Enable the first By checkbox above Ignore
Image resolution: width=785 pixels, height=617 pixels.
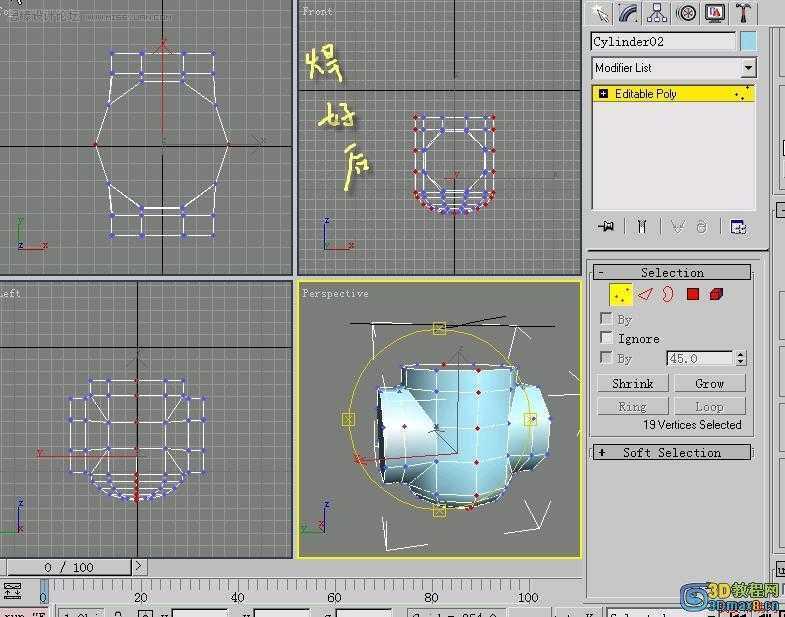coord(606,319)
